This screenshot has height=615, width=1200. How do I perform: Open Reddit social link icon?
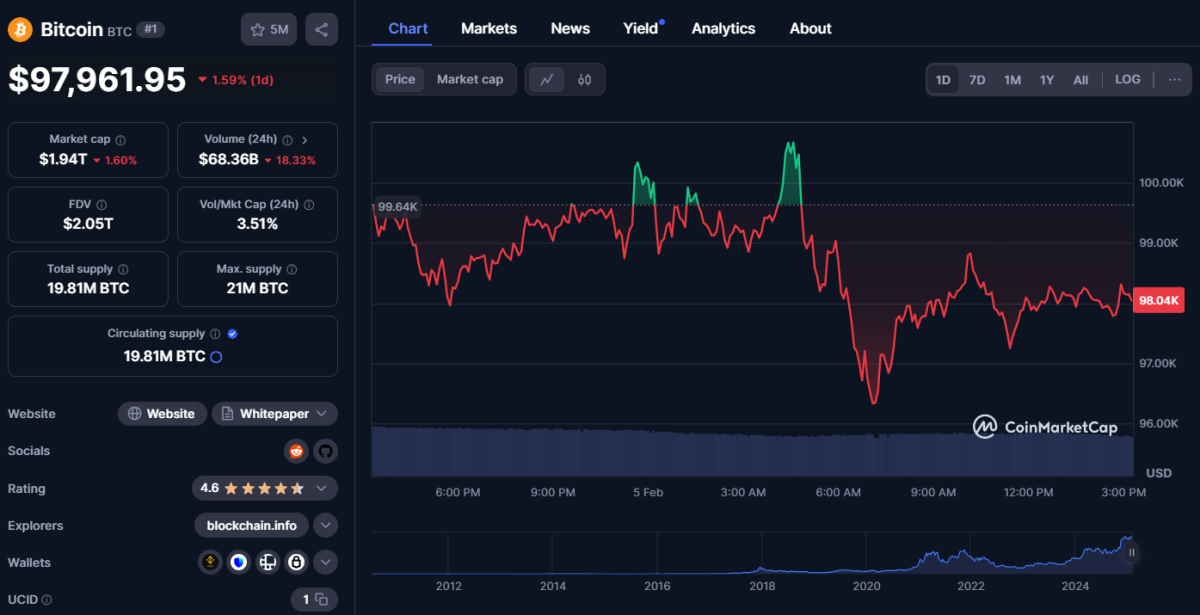click(x=296, y=451)
